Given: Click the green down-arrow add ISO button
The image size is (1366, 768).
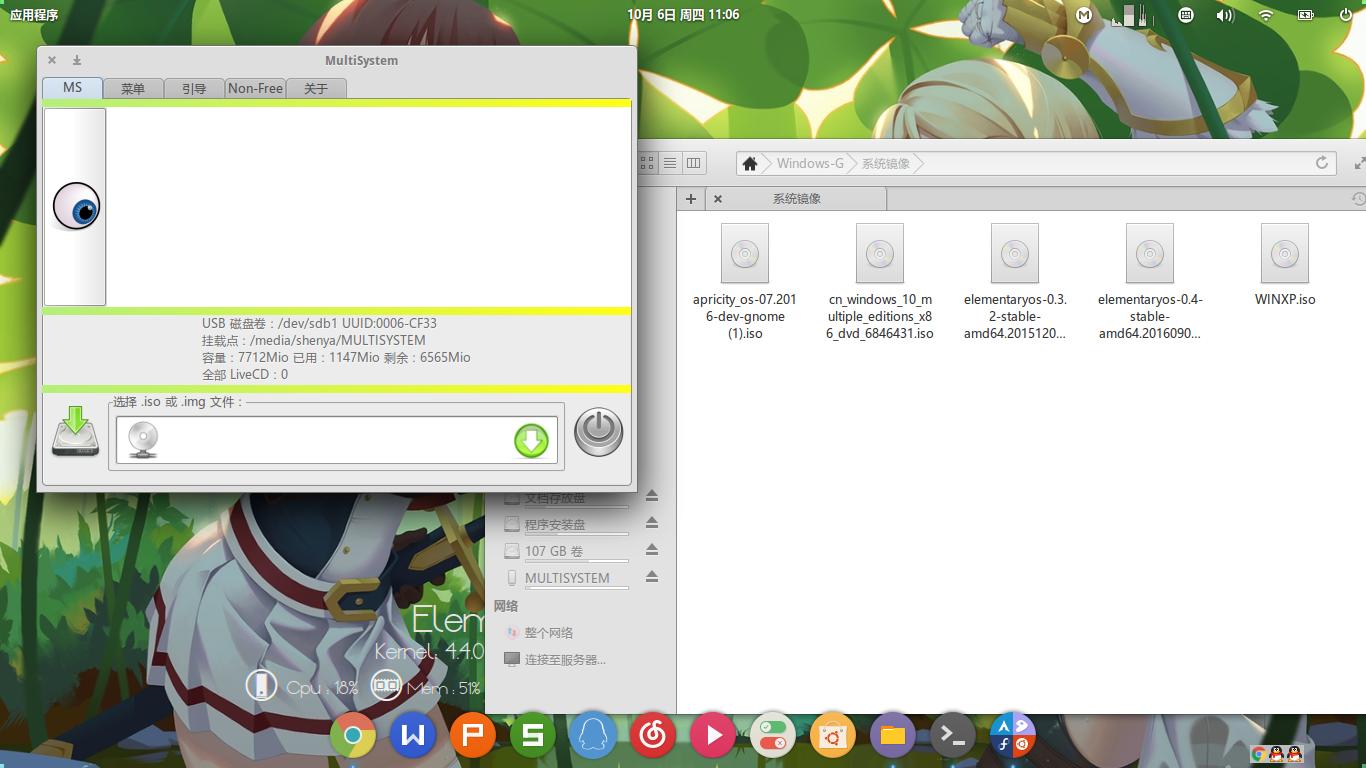Looking at the screenshot, I should [531, 440].
